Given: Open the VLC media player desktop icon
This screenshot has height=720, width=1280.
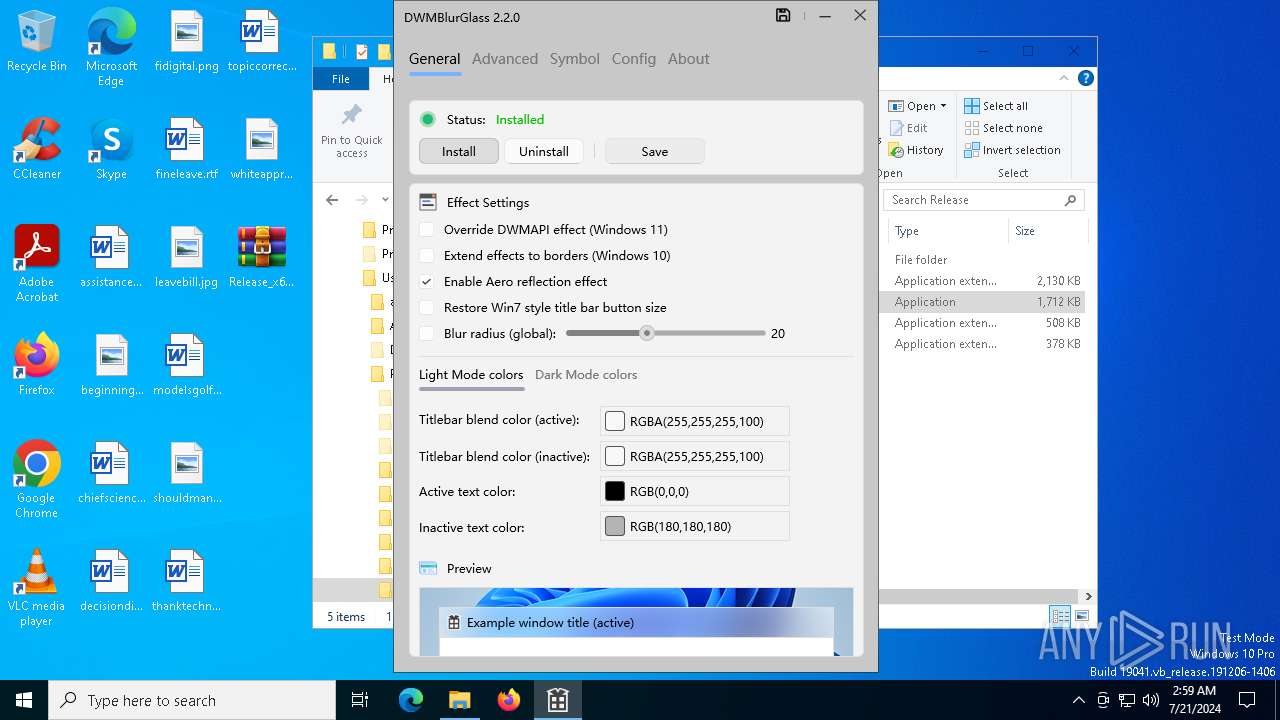Looking at the screenshot, I should point(37,573).
